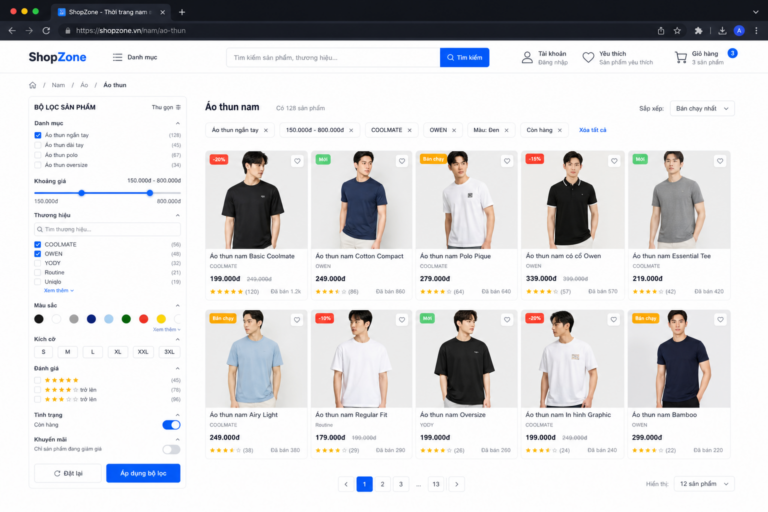Collapse the Đánh giá filter section

click(x=178, y=368)
